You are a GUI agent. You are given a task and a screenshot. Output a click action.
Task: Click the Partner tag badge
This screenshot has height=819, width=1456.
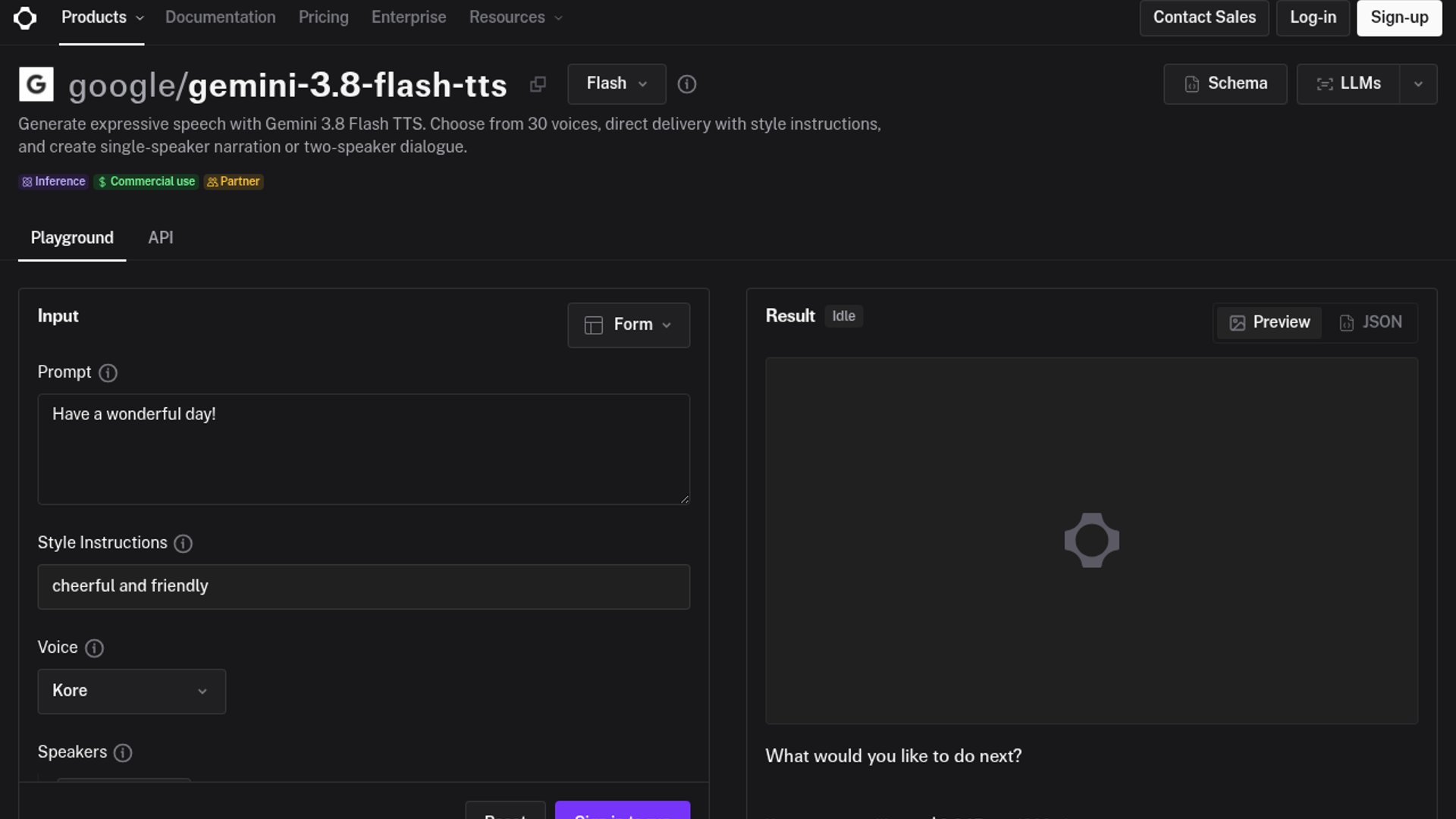coord(234,182)
